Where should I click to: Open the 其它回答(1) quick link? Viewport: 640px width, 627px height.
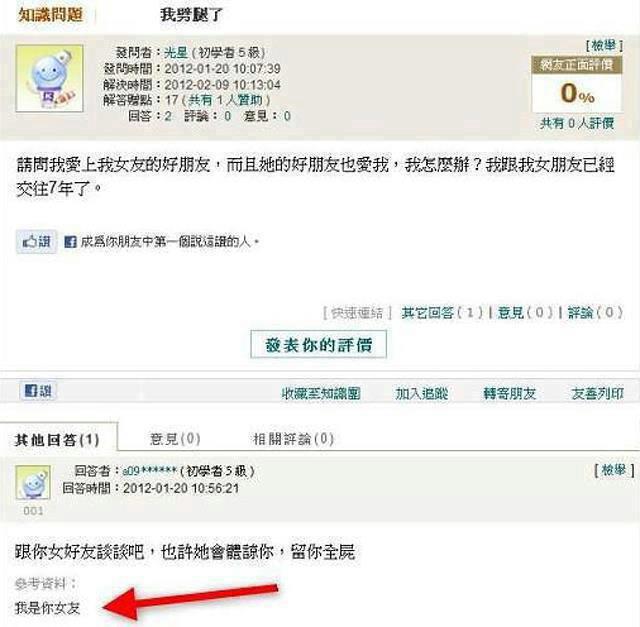(x=442, y=313)
